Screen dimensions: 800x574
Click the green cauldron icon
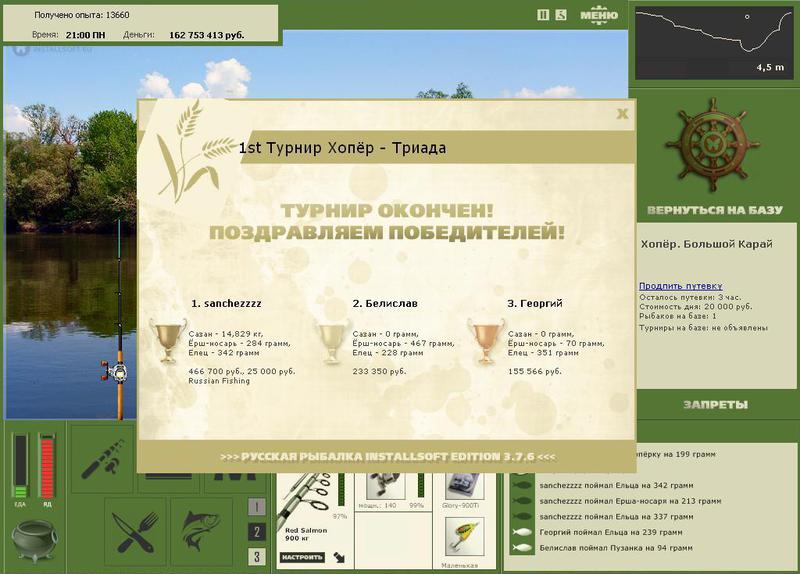click(x=34, y=540)
